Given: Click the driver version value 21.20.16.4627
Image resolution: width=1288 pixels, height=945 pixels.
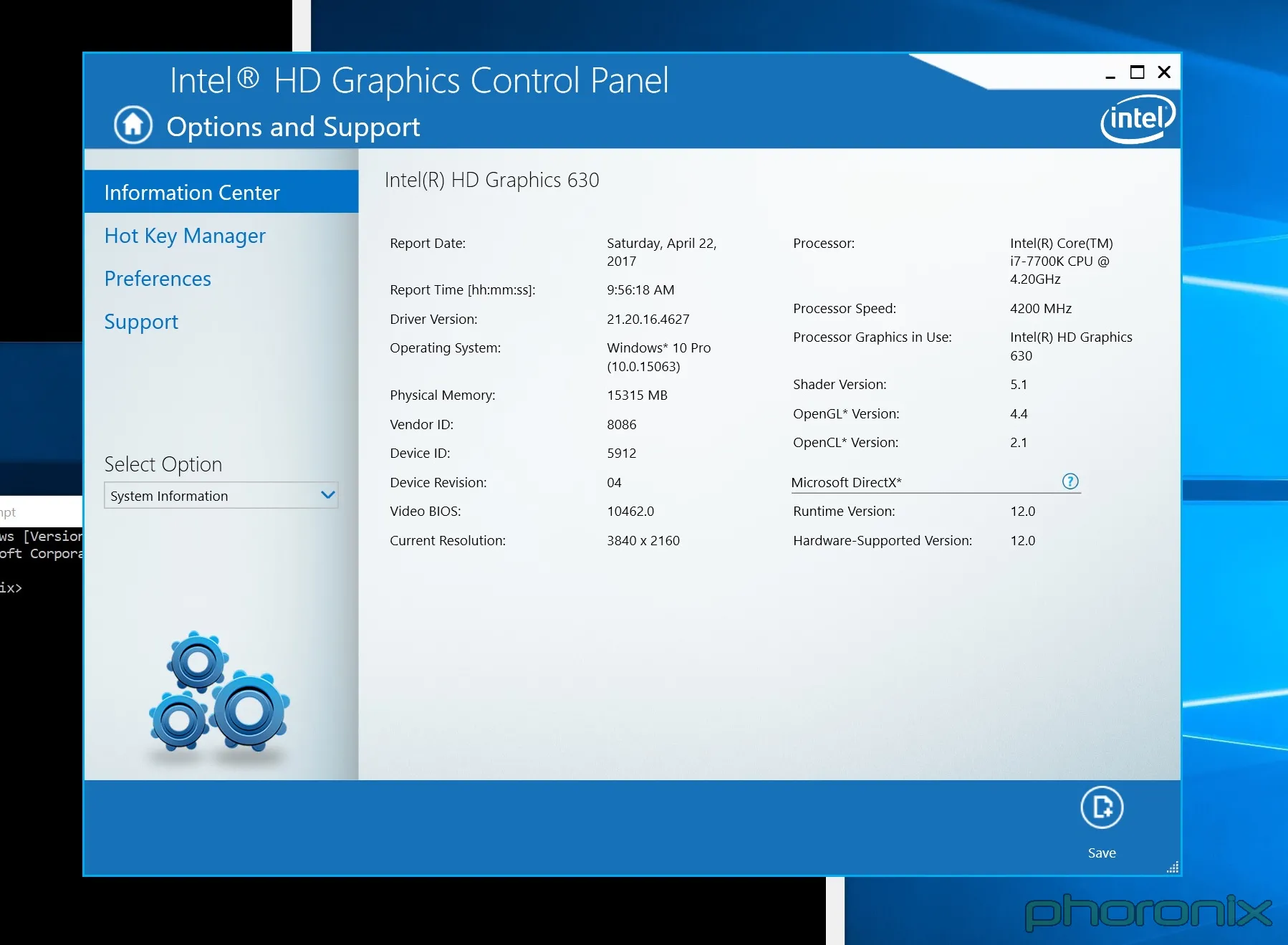Looking at the screenshot, I should (648, 319).
